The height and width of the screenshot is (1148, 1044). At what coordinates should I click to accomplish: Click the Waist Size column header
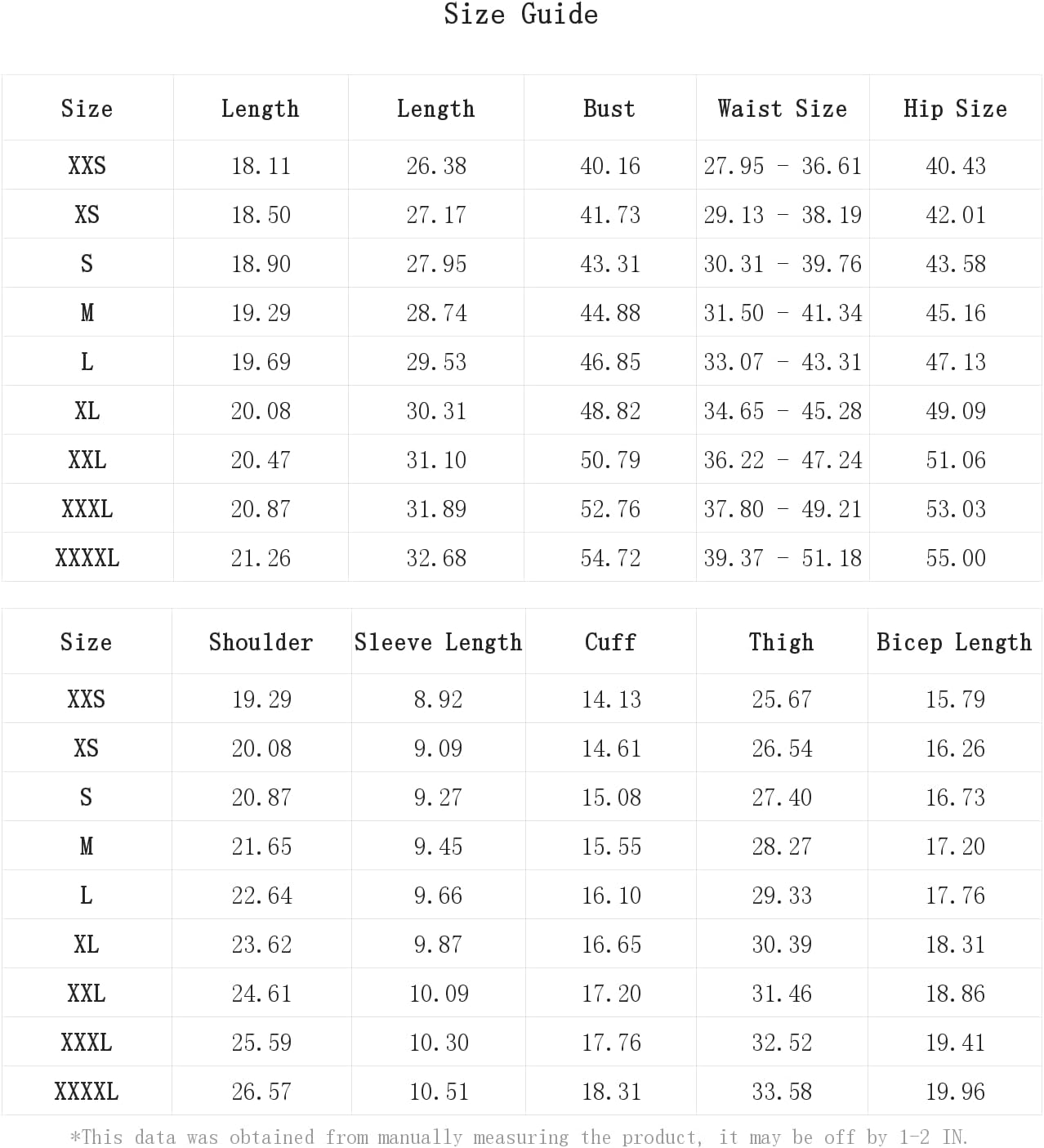[x=783, y=109]
